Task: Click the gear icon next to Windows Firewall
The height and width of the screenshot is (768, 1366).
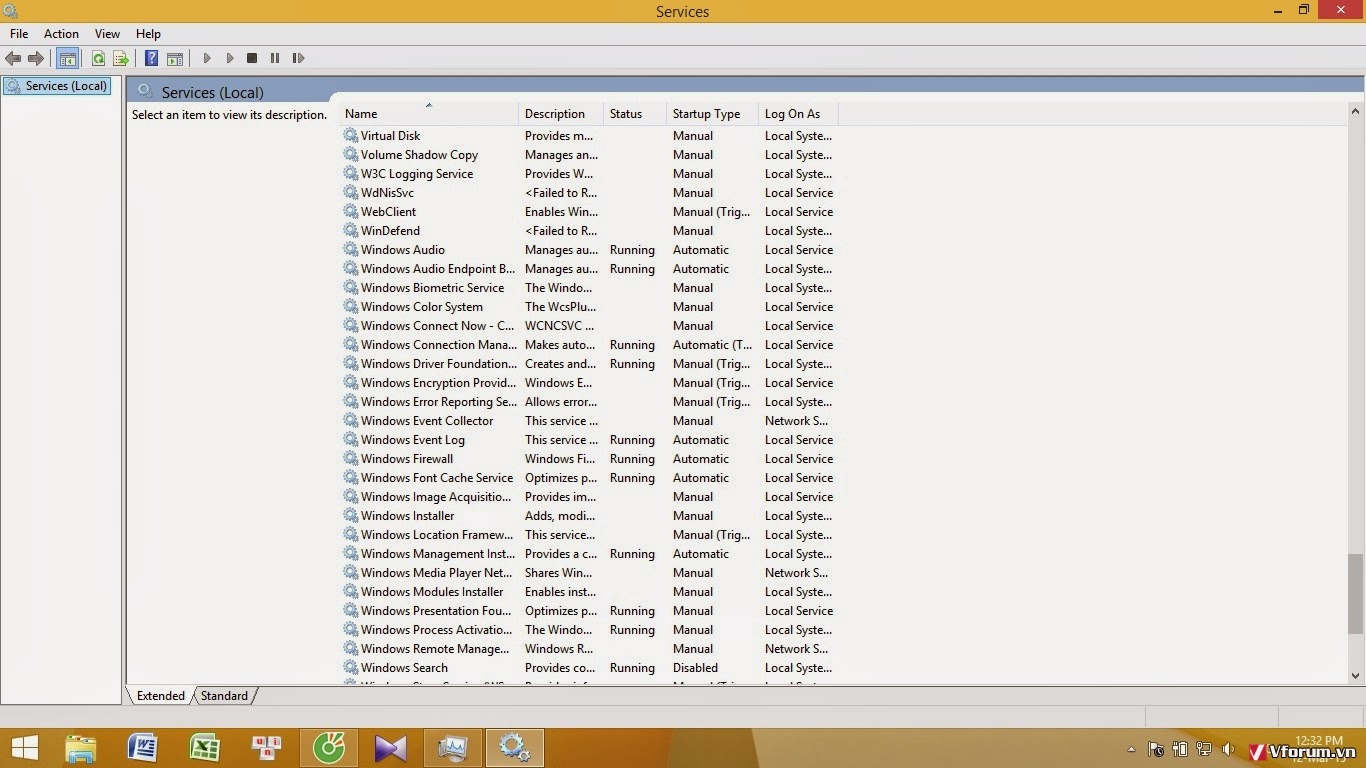Action: pyautogui.click(x=351, y=458)
